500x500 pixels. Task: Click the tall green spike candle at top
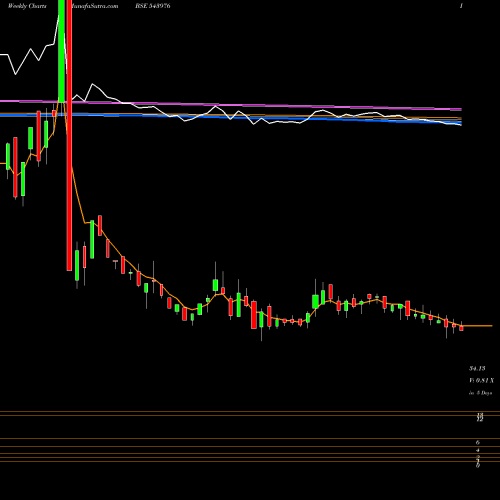(61, 51)
